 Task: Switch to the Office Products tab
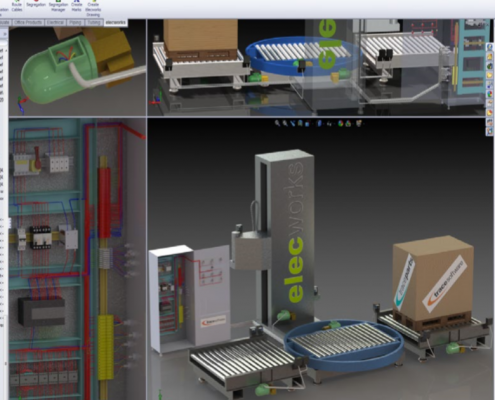tap(28, 22)
